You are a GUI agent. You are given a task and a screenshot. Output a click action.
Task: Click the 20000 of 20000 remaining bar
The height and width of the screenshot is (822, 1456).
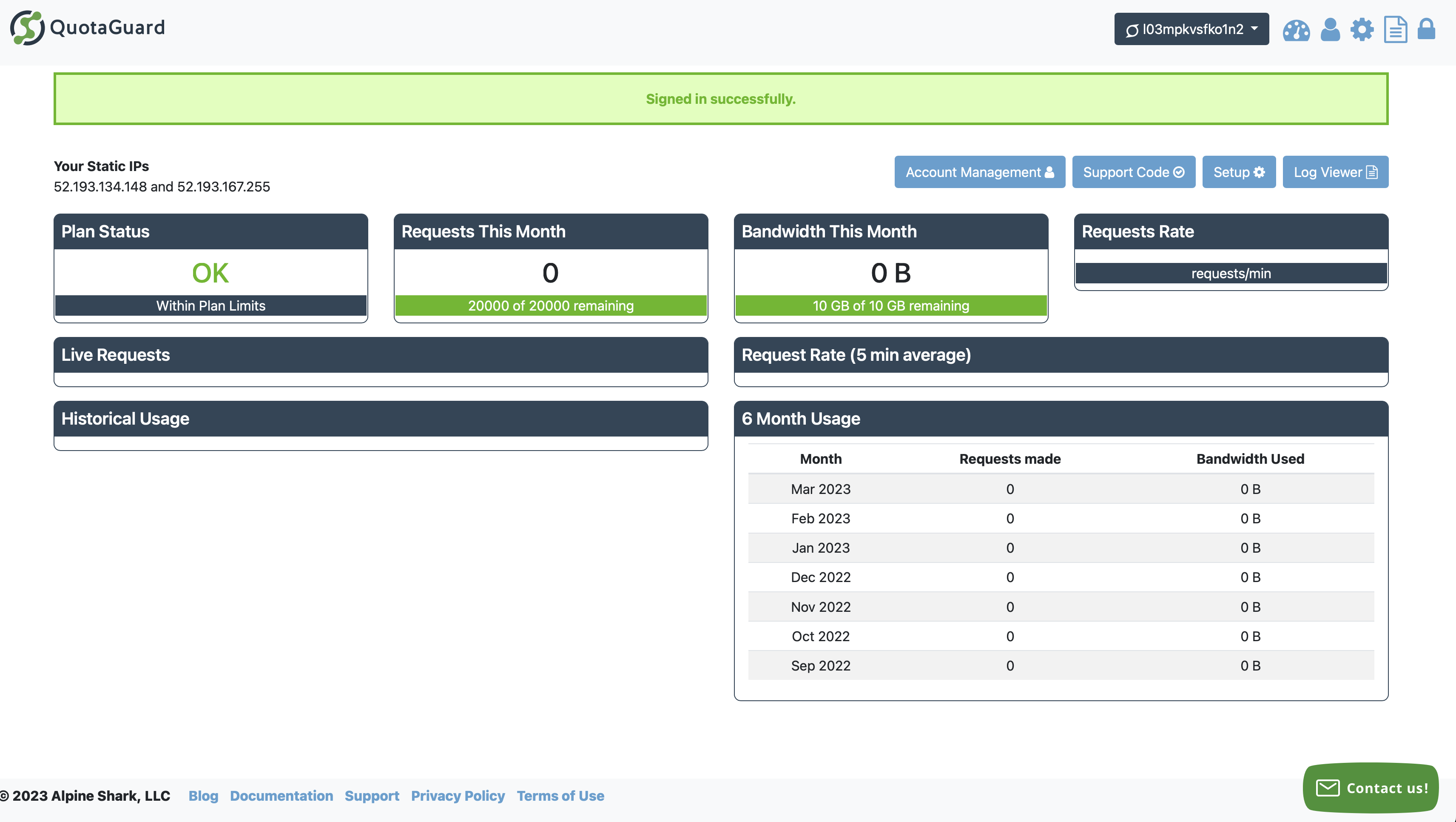(x=551, y=305)
